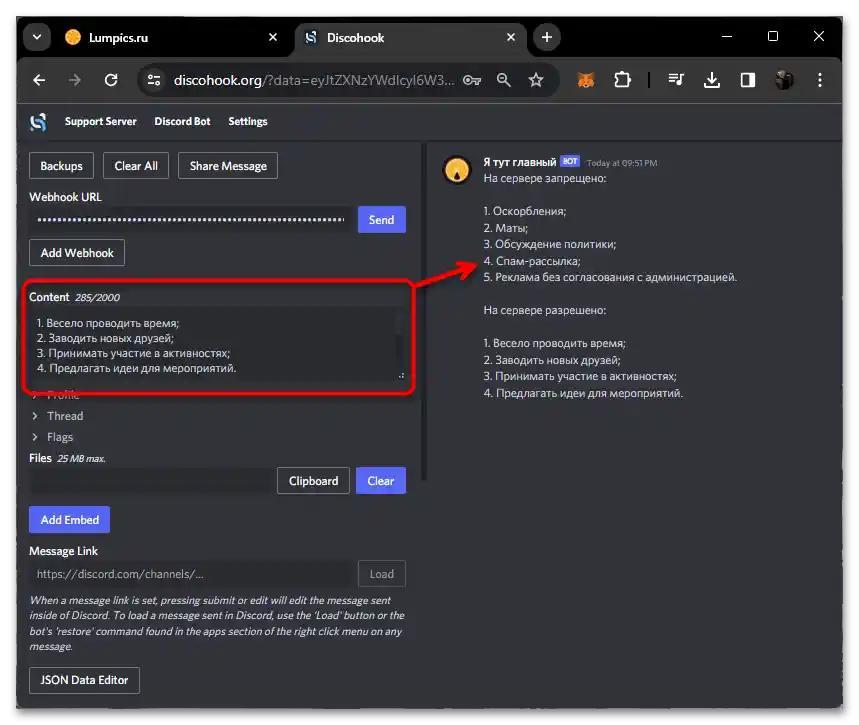Toggle the browser side panel

(x=748, y=81)
